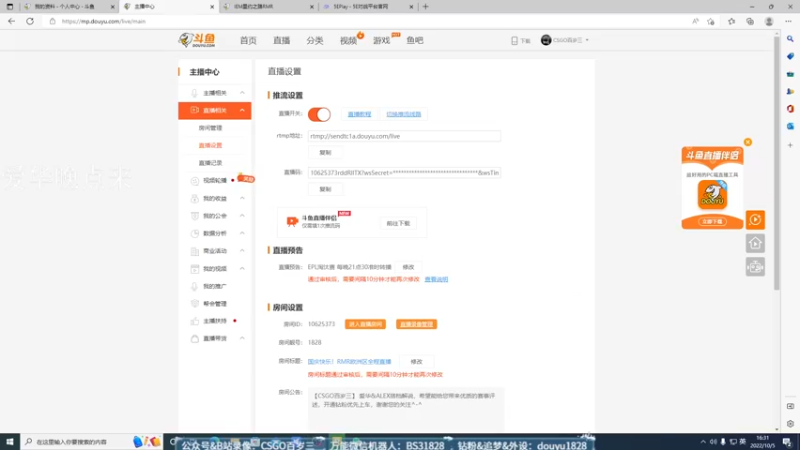Open the 国庆快乐 room title link
The height and width of the screenshot is (450, 800).
pos(349,362)
